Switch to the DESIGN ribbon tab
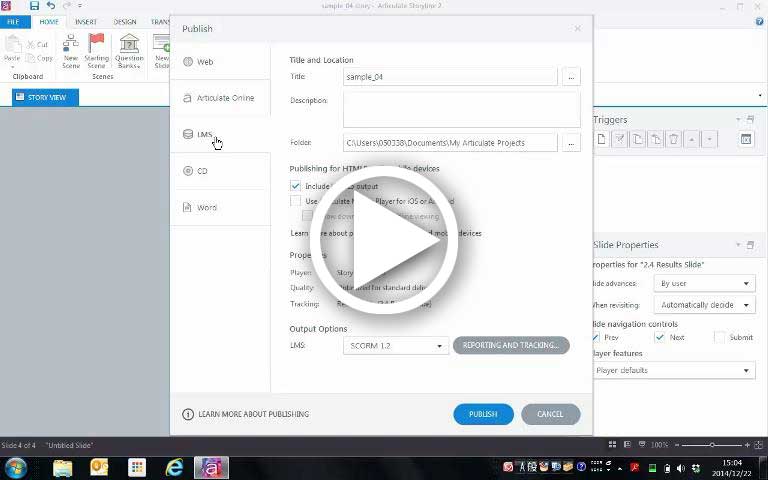 click(125, 22)
